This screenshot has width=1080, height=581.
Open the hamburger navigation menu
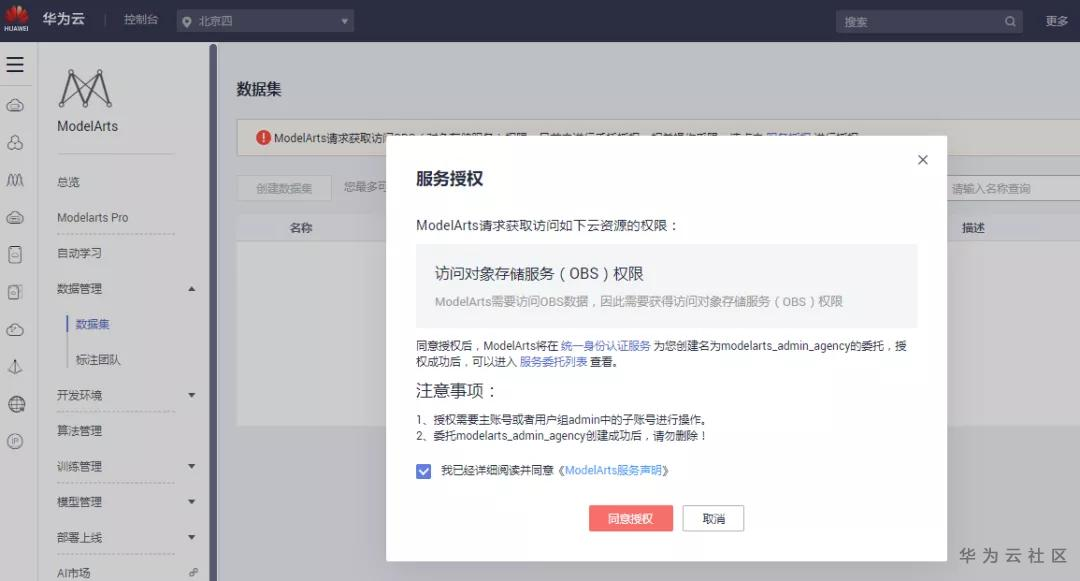tap(15, 64)
